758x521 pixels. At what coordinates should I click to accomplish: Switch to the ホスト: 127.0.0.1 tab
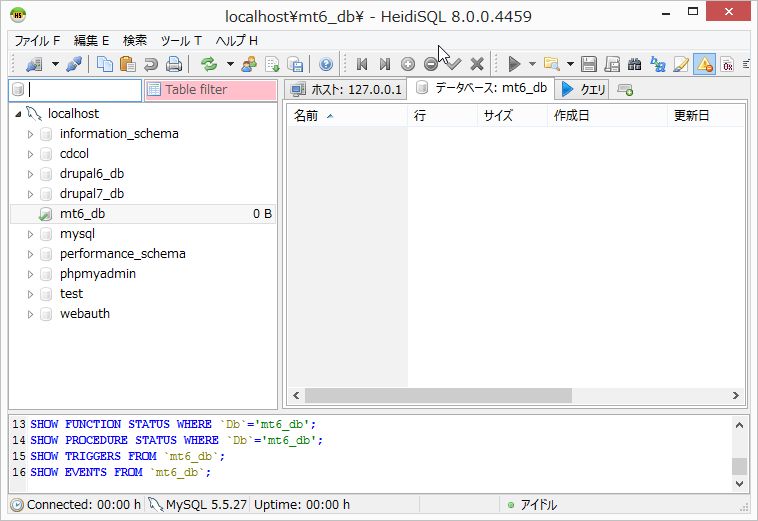(x=346, y=90)
